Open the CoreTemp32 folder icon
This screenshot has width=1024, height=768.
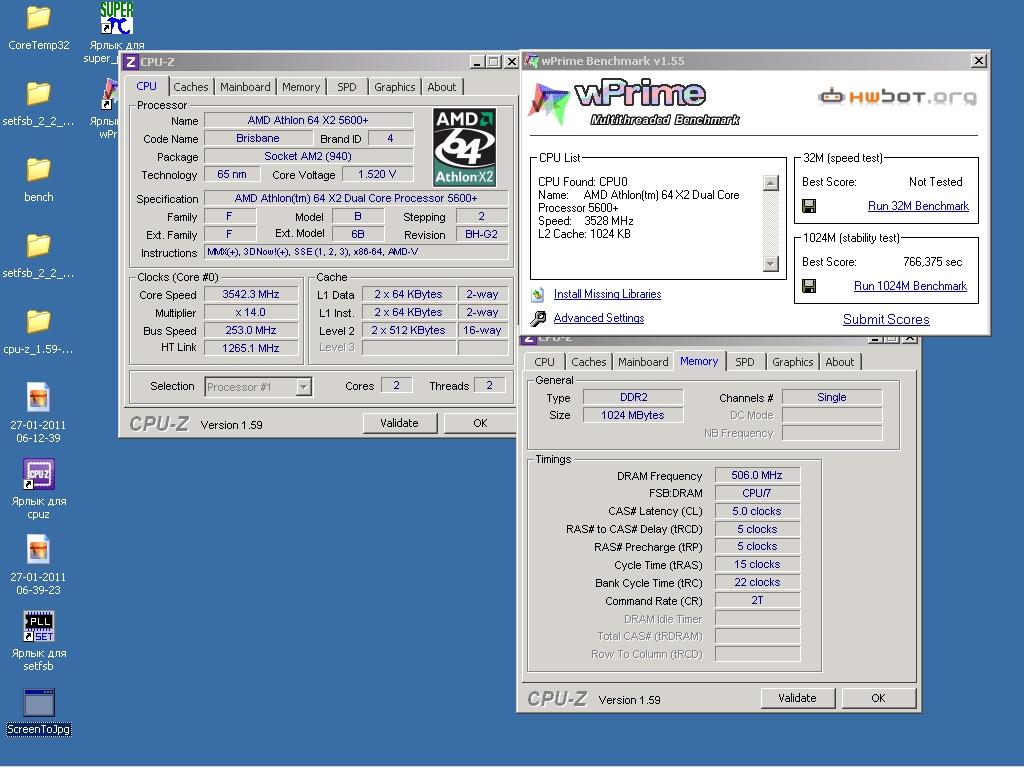coord(39,18)
